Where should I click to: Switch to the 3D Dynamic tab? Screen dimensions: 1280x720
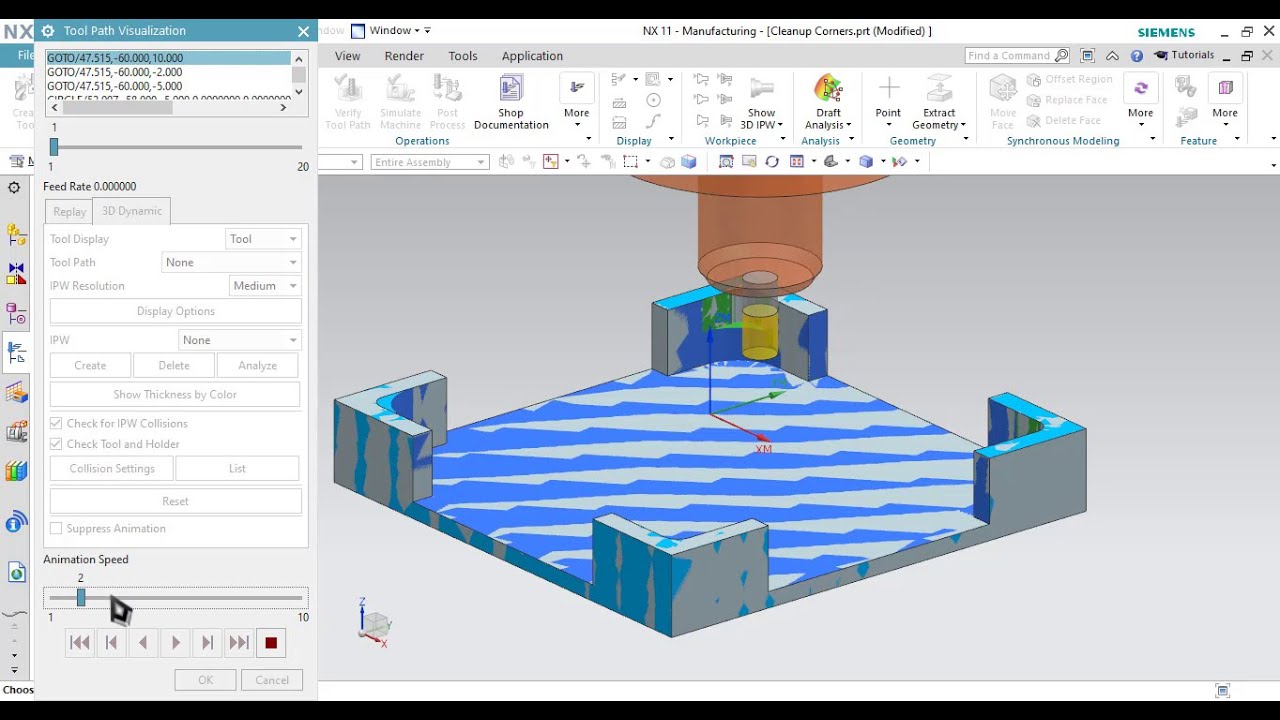click(132, 211)
